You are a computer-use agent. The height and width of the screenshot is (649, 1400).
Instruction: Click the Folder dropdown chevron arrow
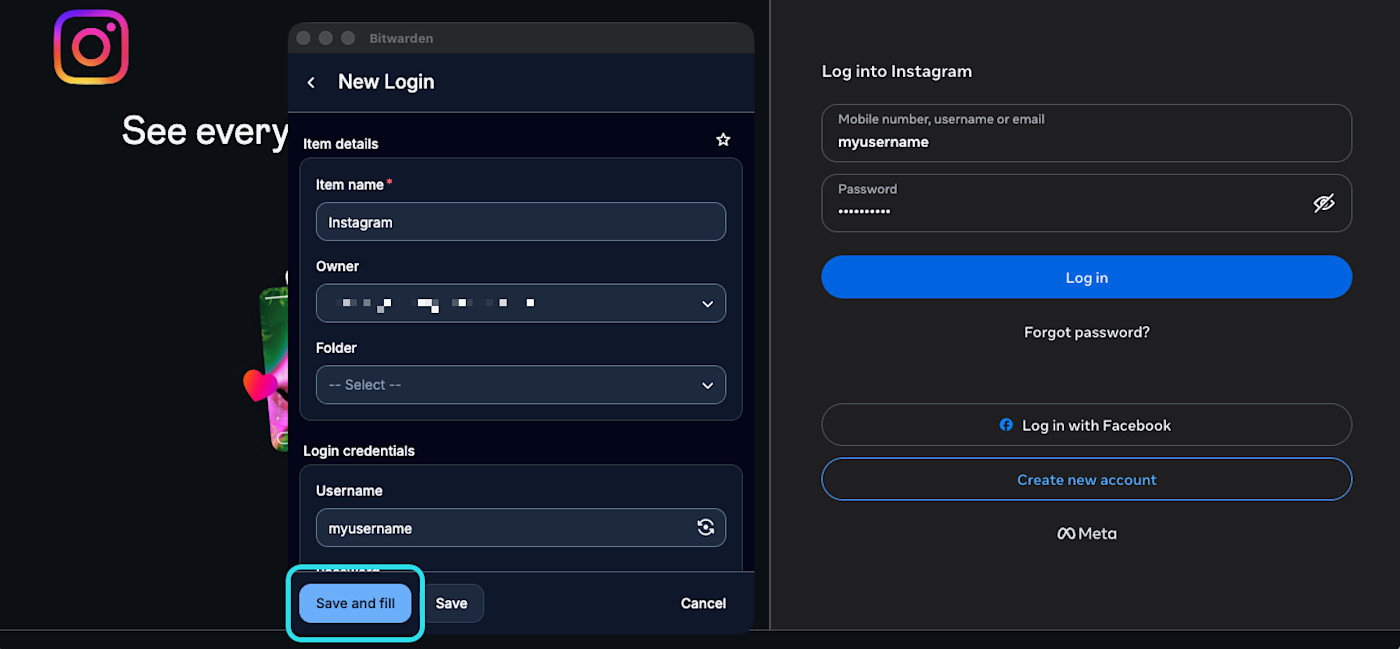point(708,385)
